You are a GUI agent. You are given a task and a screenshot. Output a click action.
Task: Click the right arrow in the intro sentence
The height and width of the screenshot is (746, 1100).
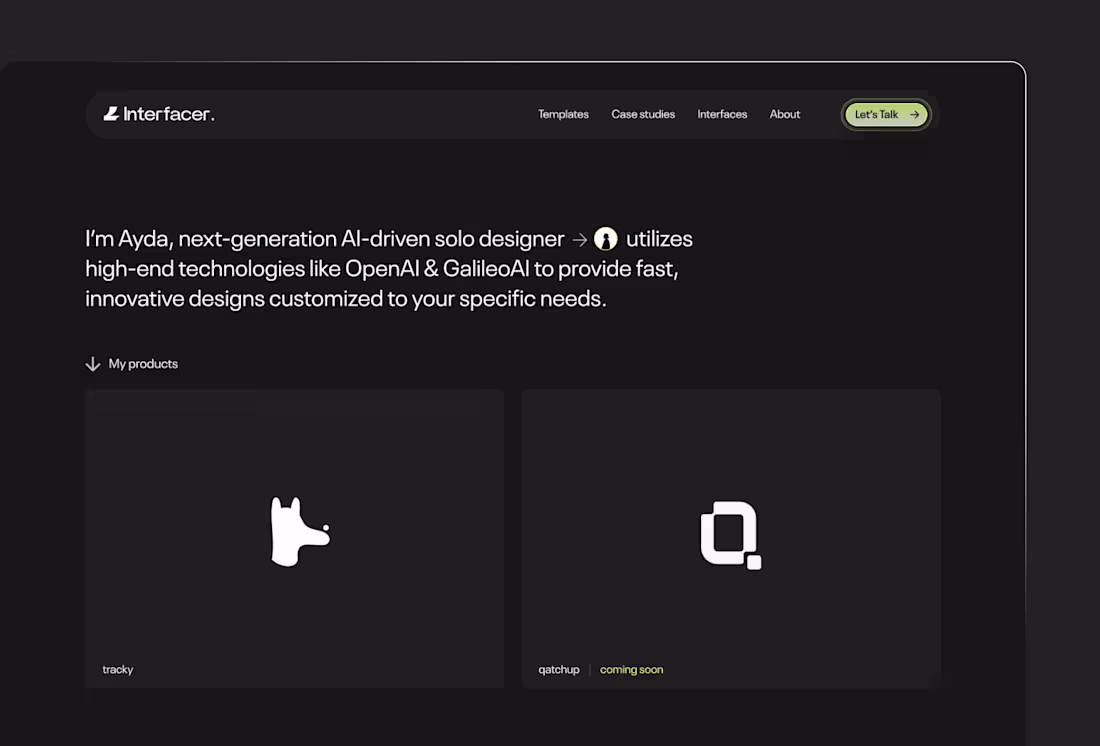(x=581, y=240)
